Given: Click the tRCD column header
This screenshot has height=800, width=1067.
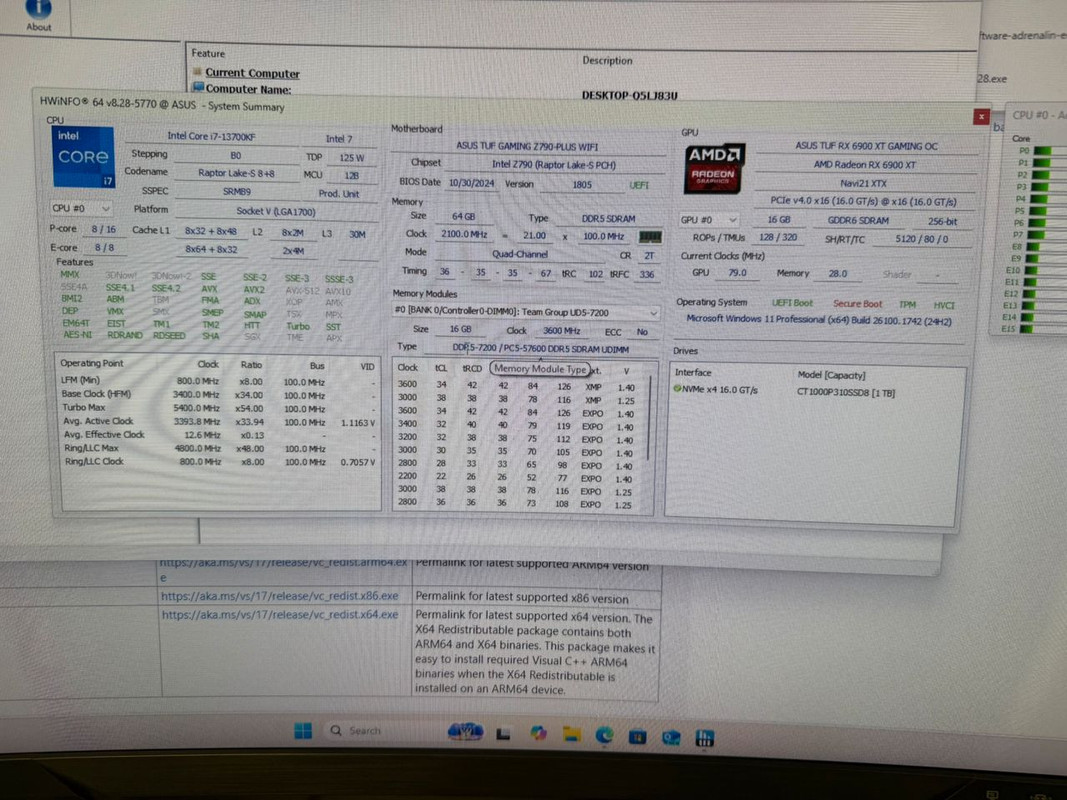Looking at the screenshot, I should click(472, 369).
